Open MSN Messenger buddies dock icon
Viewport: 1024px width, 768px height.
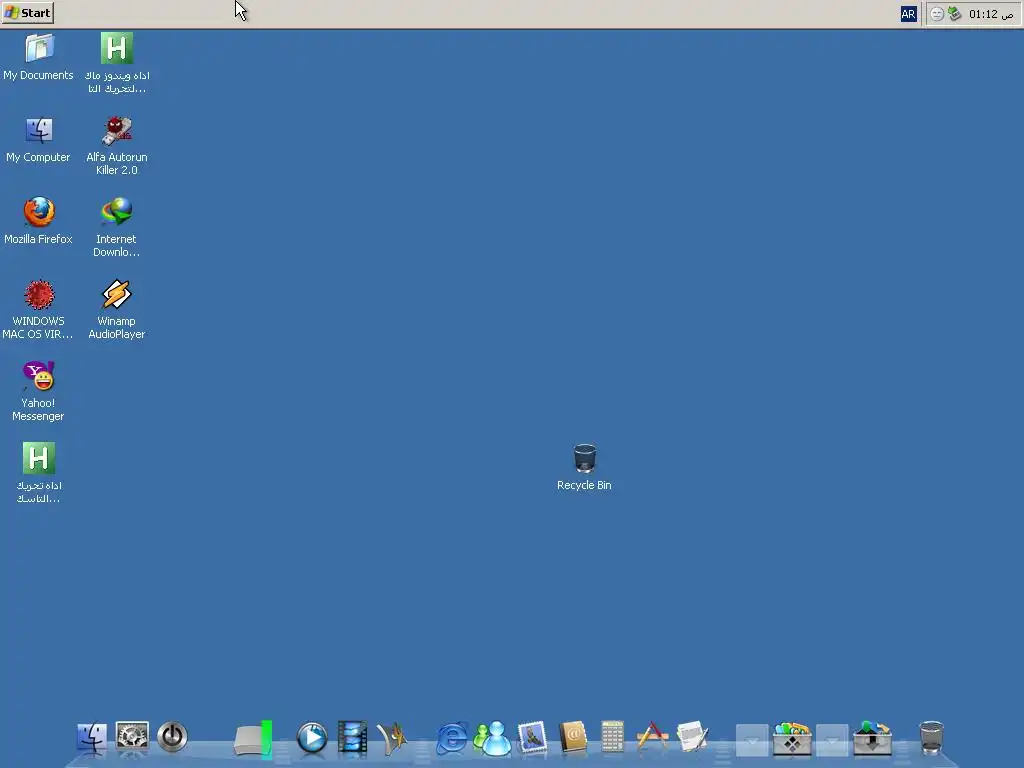[x=492, y=738]
